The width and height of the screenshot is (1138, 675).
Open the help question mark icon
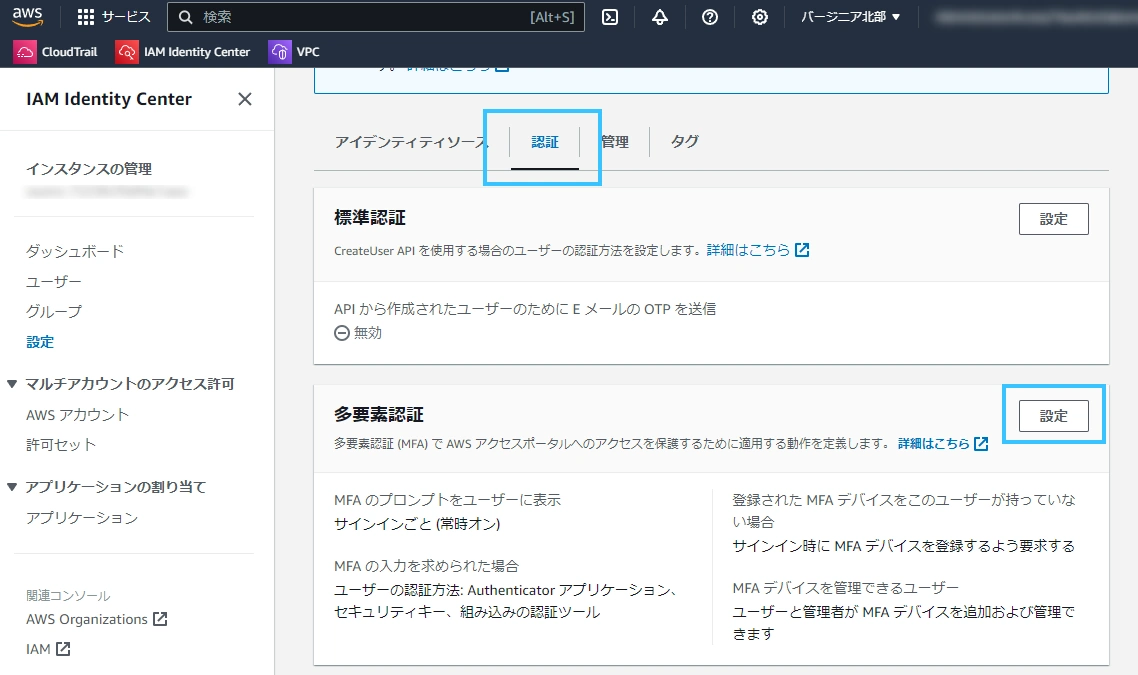[710, 17]
